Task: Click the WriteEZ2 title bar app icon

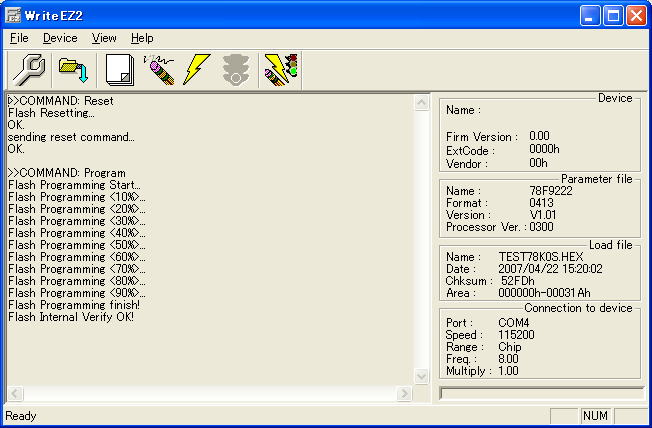Action: coord(15,15)
